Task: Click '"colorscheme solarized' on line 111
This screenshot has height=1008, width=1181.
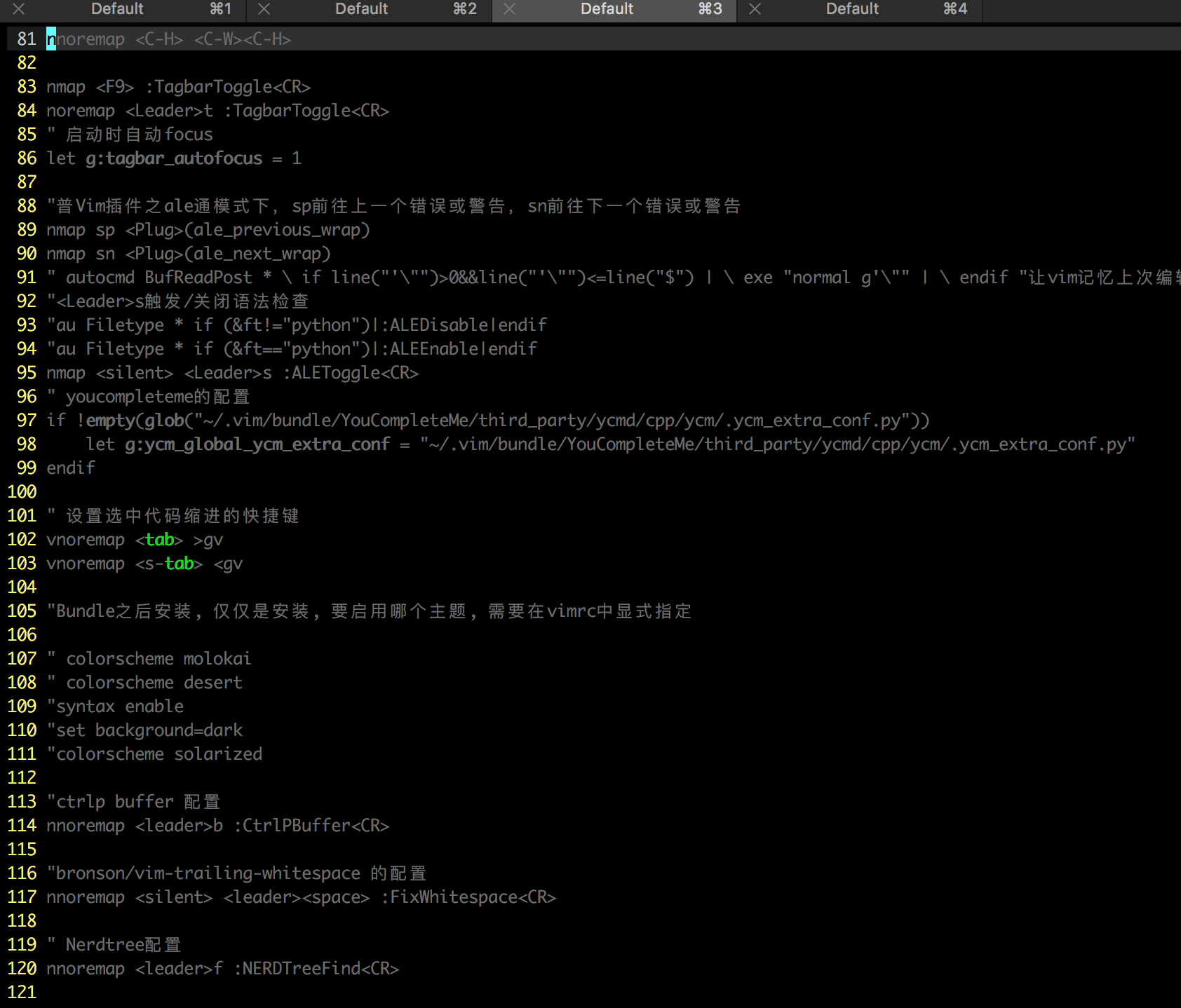Action: tap(154, 754)
